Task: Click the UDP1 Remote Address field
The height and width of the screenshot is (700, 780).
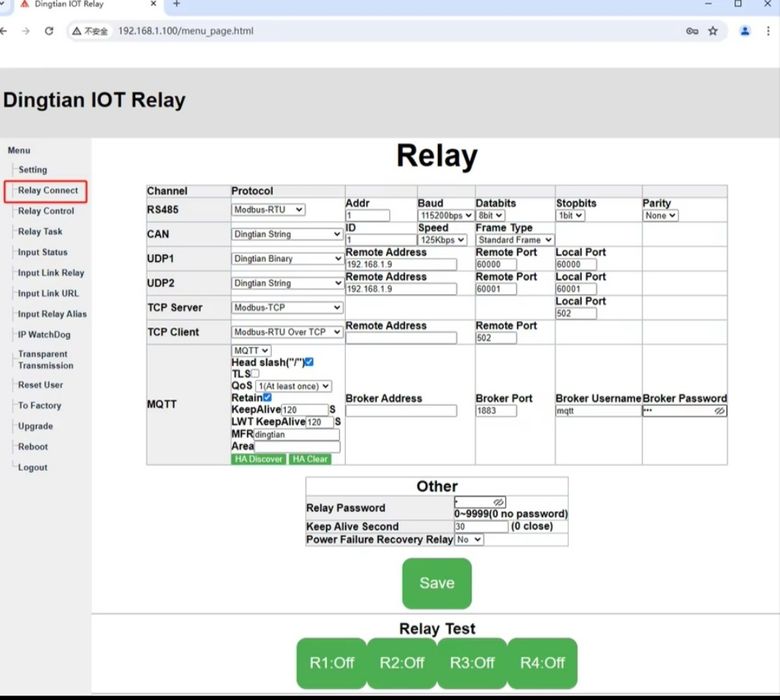Action: 401,264
